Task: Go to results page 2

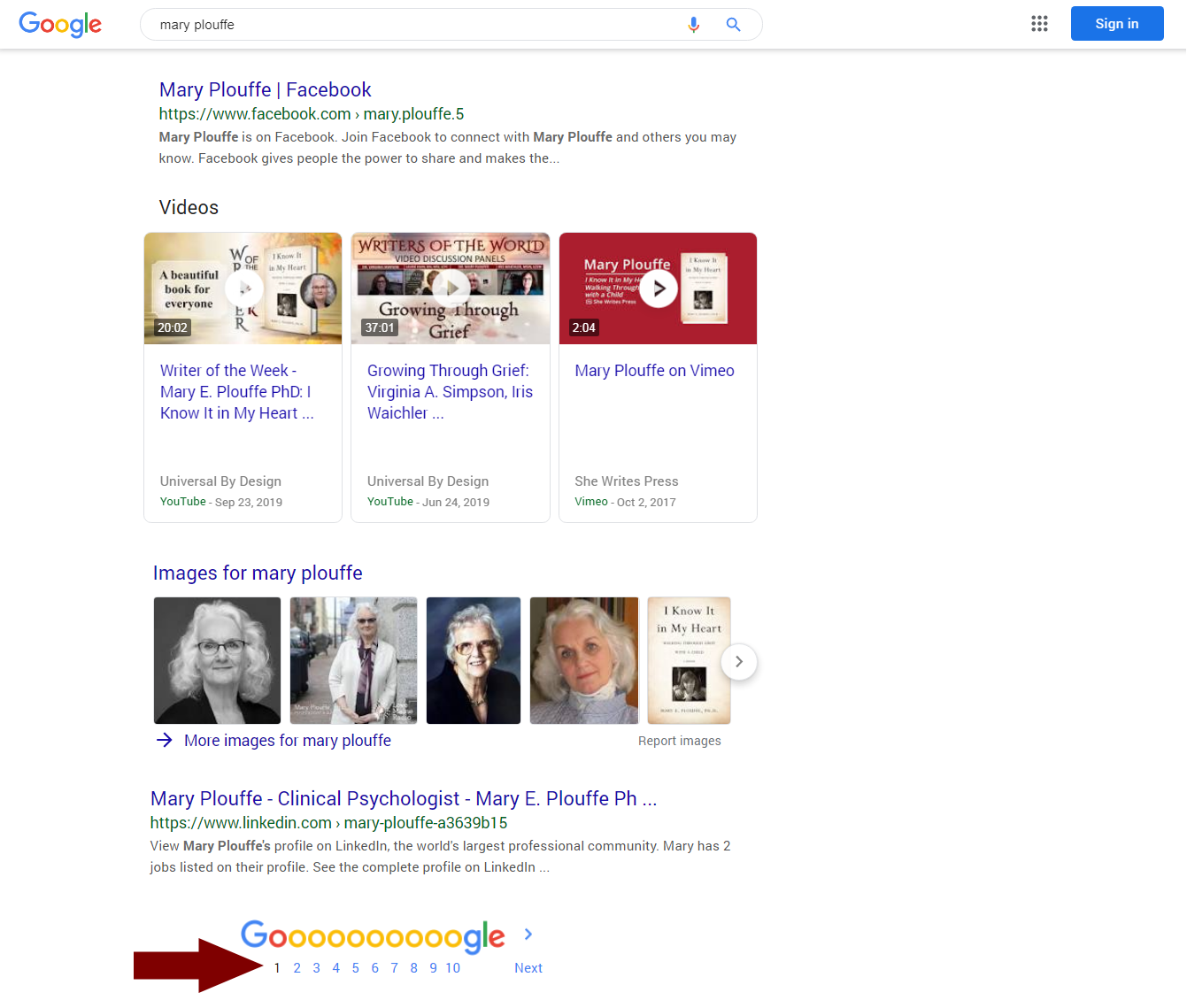Action: click(297, 968)
